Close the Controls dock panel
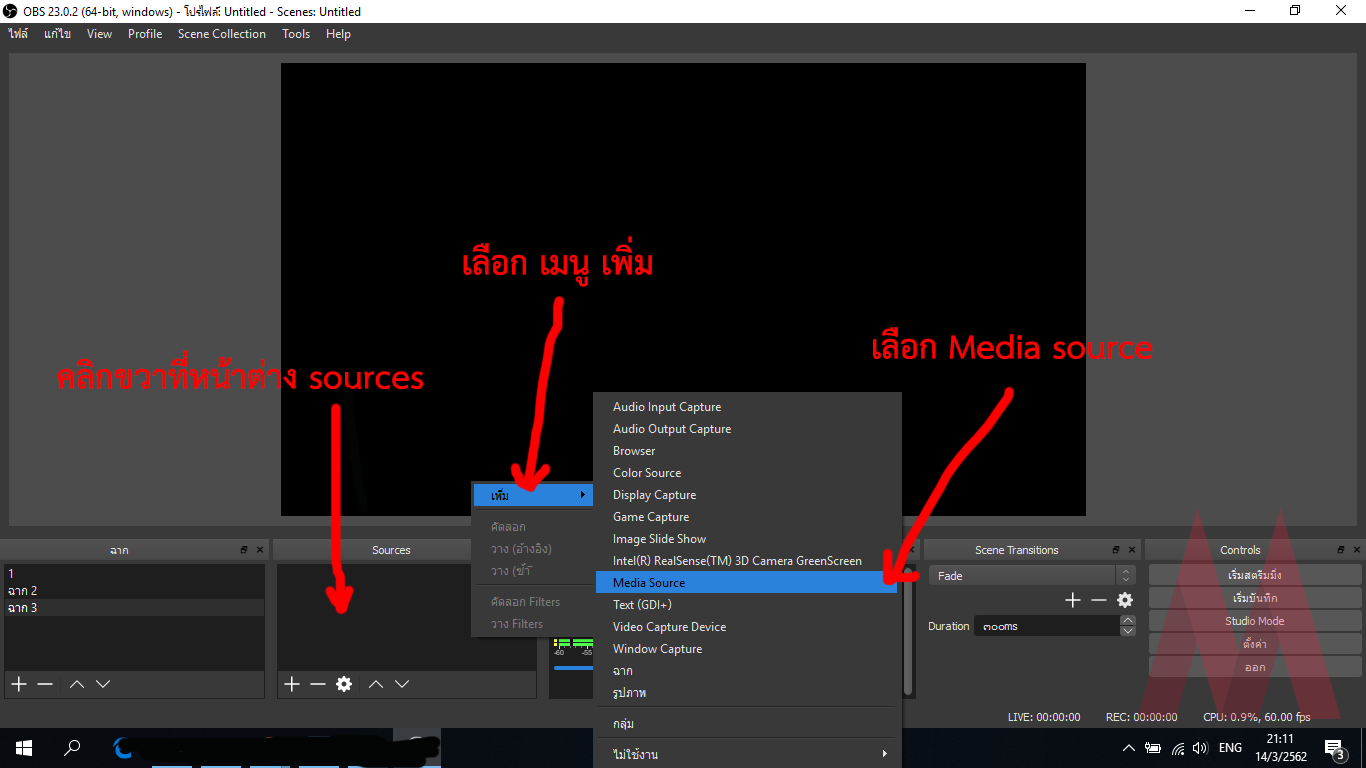 click(1357, 550)
